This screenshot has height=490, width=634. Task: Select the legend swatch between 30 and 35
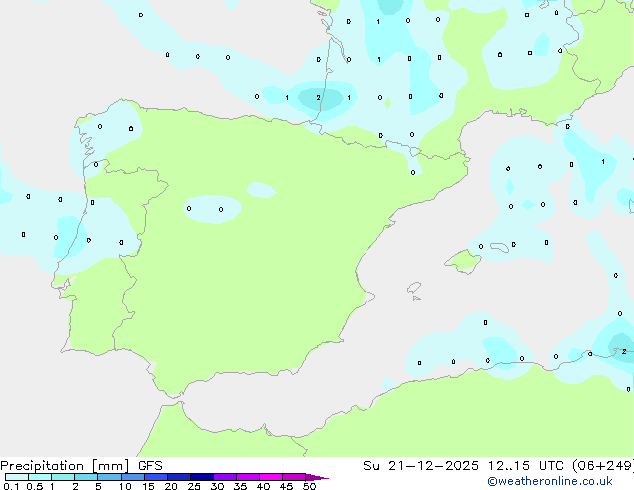(225, 477)
